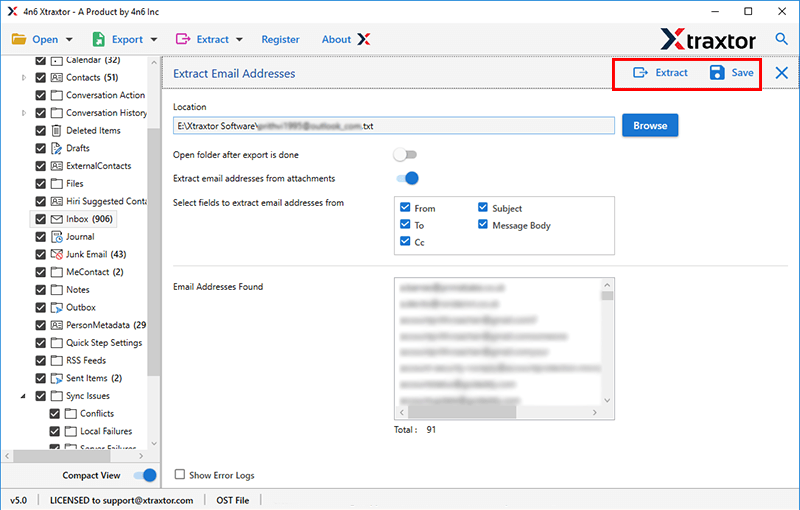The width and height of the screenshot is (800, 510).
Task: Select the Conflicts folder icon
Action: [x=71, y=414]
